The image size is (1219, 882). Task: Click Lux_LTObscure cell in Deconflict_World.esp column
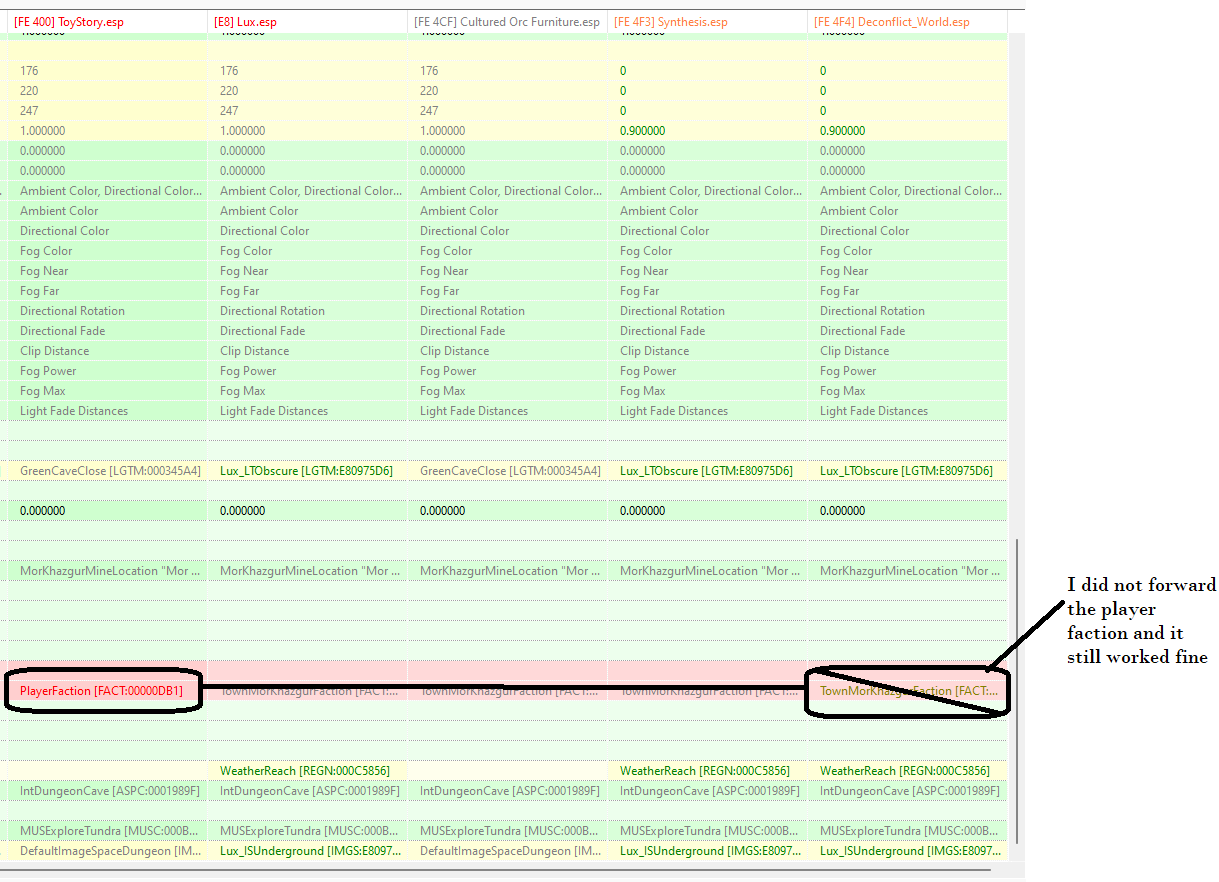pos(907,471)
